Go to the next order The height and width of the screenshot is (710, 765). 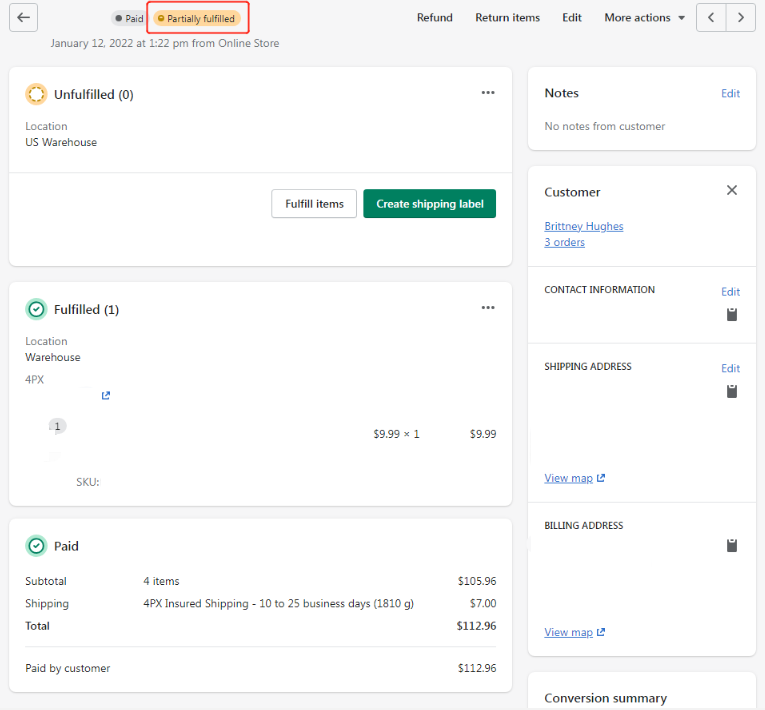tap(740, 18)
